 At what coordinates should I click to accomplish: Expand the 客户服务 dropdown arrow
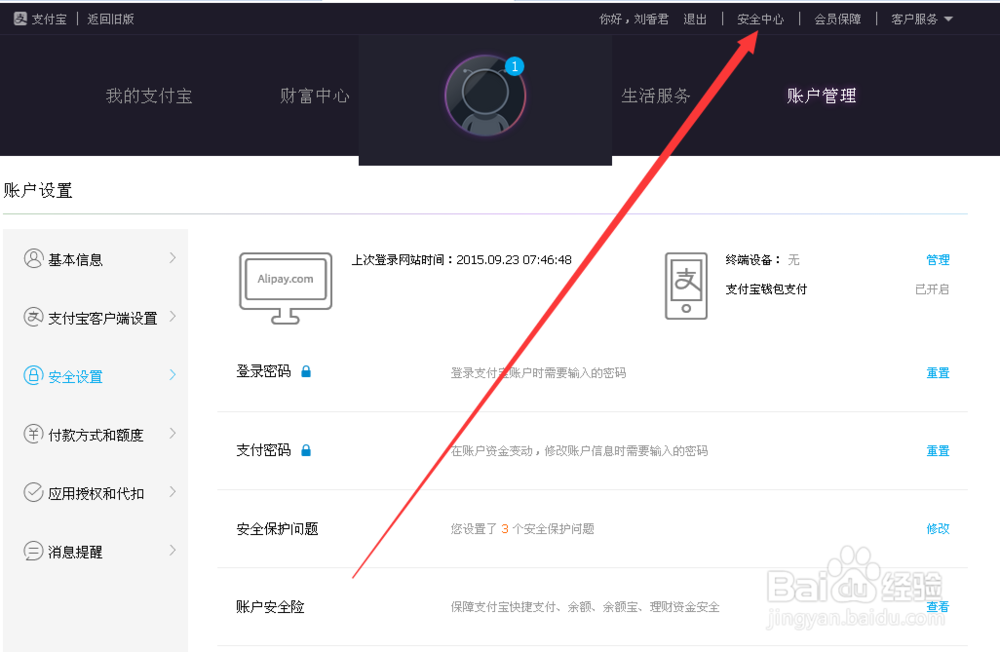click(948, 19)
